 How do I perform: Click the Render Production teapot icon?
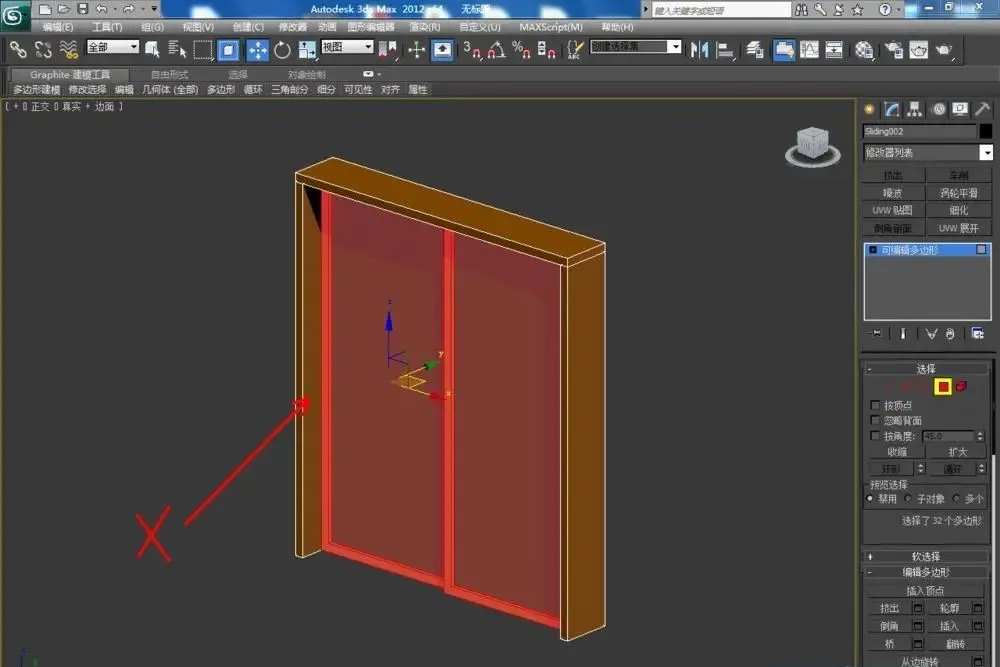[x=944, y=49]
